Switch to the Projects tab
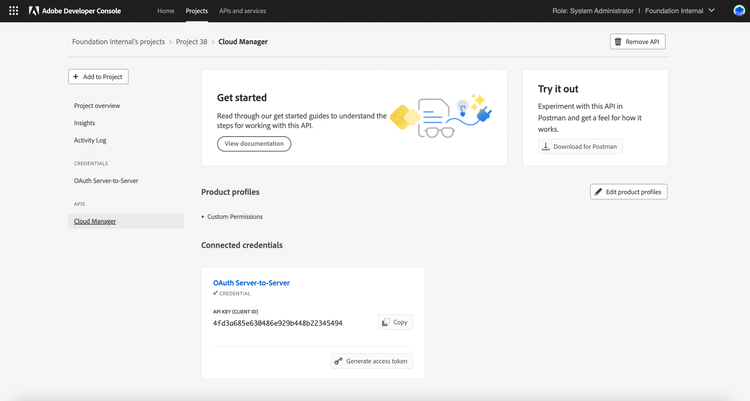The height and width of the screenshot is (401, 750). tap(197, 11)
